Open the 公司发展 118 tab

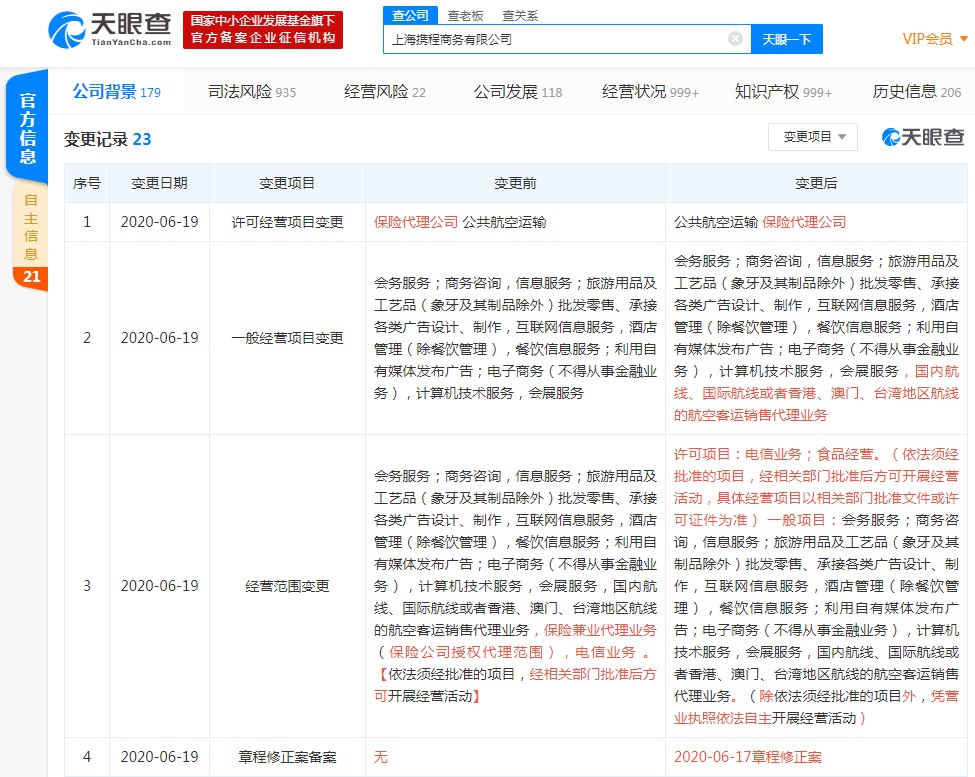[517, 92]
